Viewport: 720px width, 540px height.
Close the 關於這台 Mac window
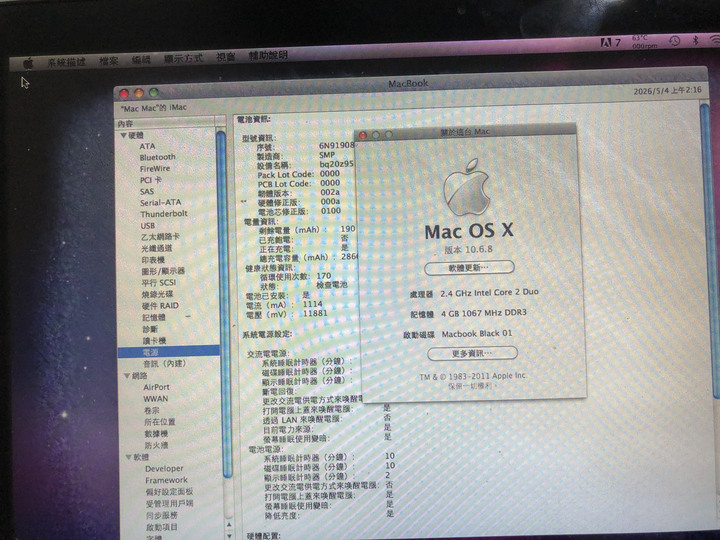[363, 135]
